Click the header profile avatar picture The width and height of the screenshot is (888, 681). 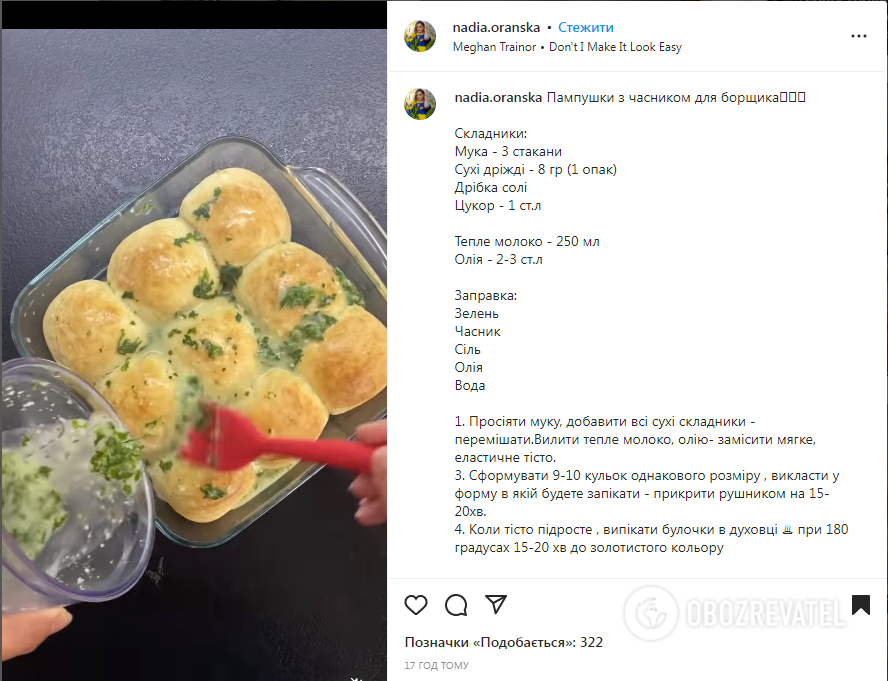[420, 36]
